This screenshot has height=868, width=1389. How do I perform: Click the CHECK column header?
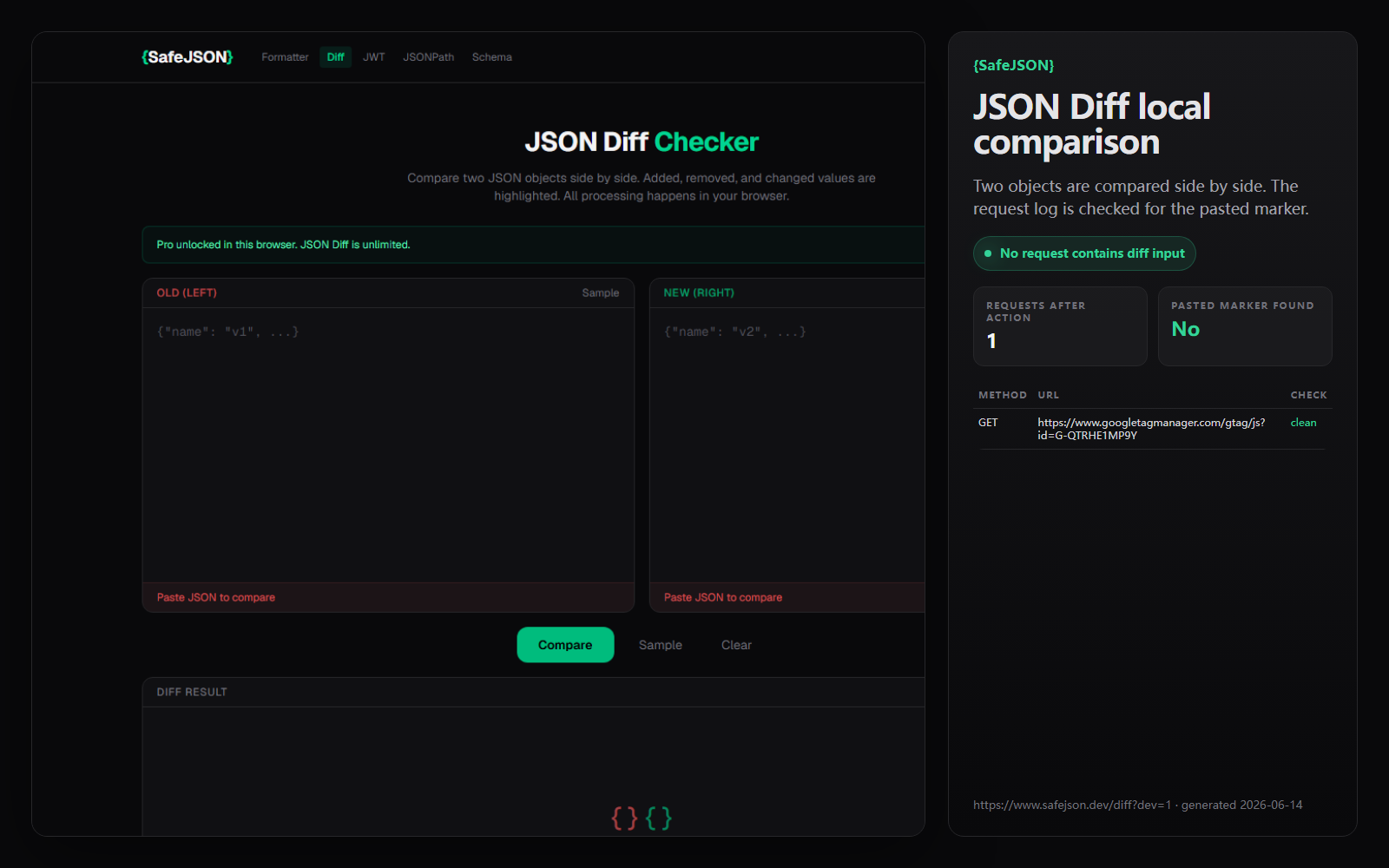click(1308, 395)
